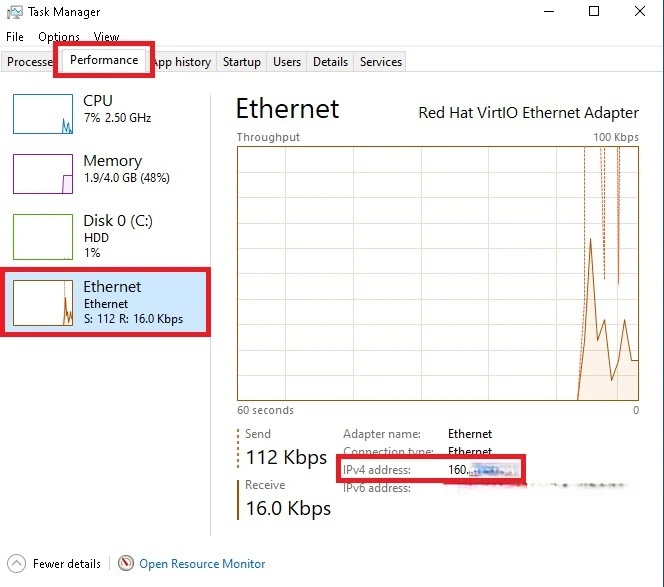Open the View menu
Viewport: 664px width, 587px height.
point(106,37)
